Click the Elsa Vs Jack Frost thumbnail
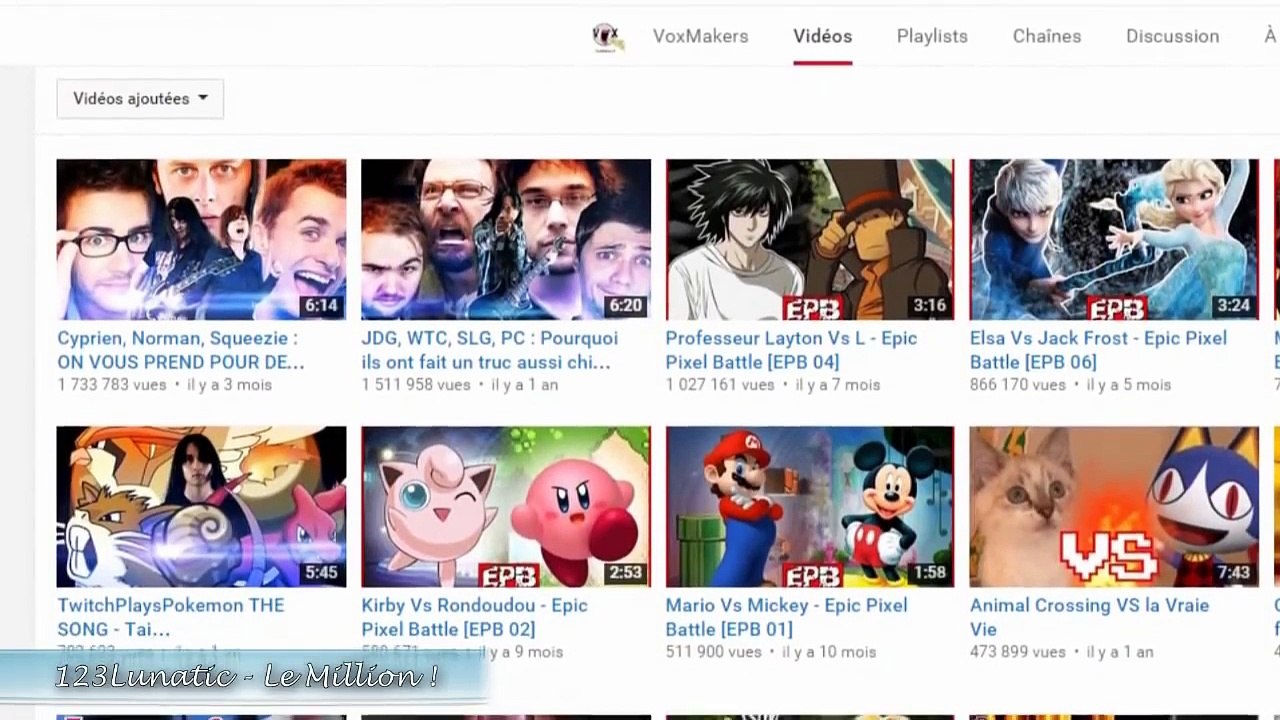The image size is (1280, 720). pos(1114,240)
